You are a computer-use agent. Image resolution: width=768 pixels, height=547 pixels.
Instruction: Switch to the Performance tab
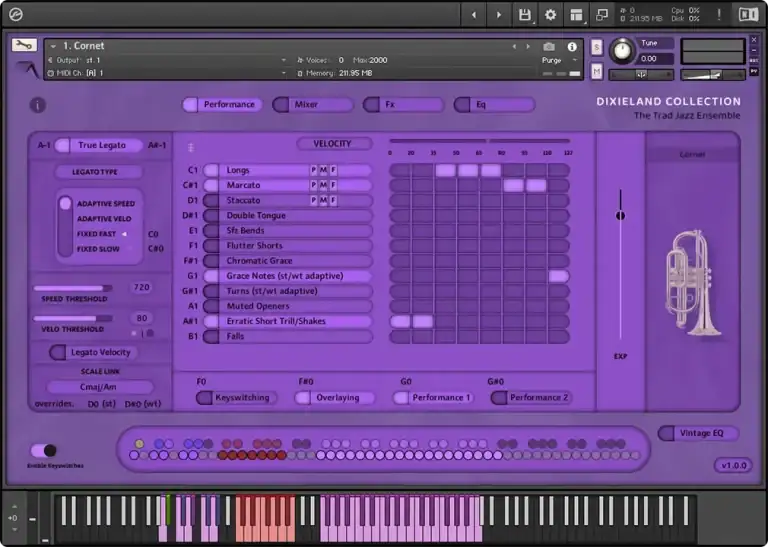[x=222, y=105]
